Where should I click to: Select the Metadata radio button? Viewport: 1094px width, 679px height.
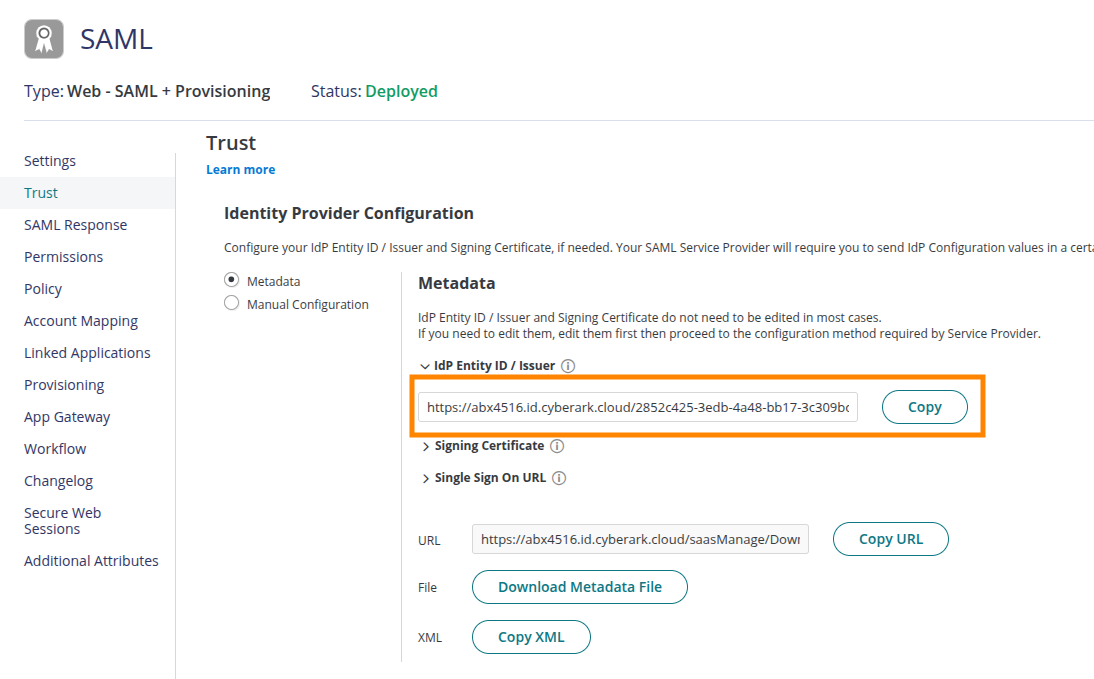pyautogui.click(x=232, y=281)
